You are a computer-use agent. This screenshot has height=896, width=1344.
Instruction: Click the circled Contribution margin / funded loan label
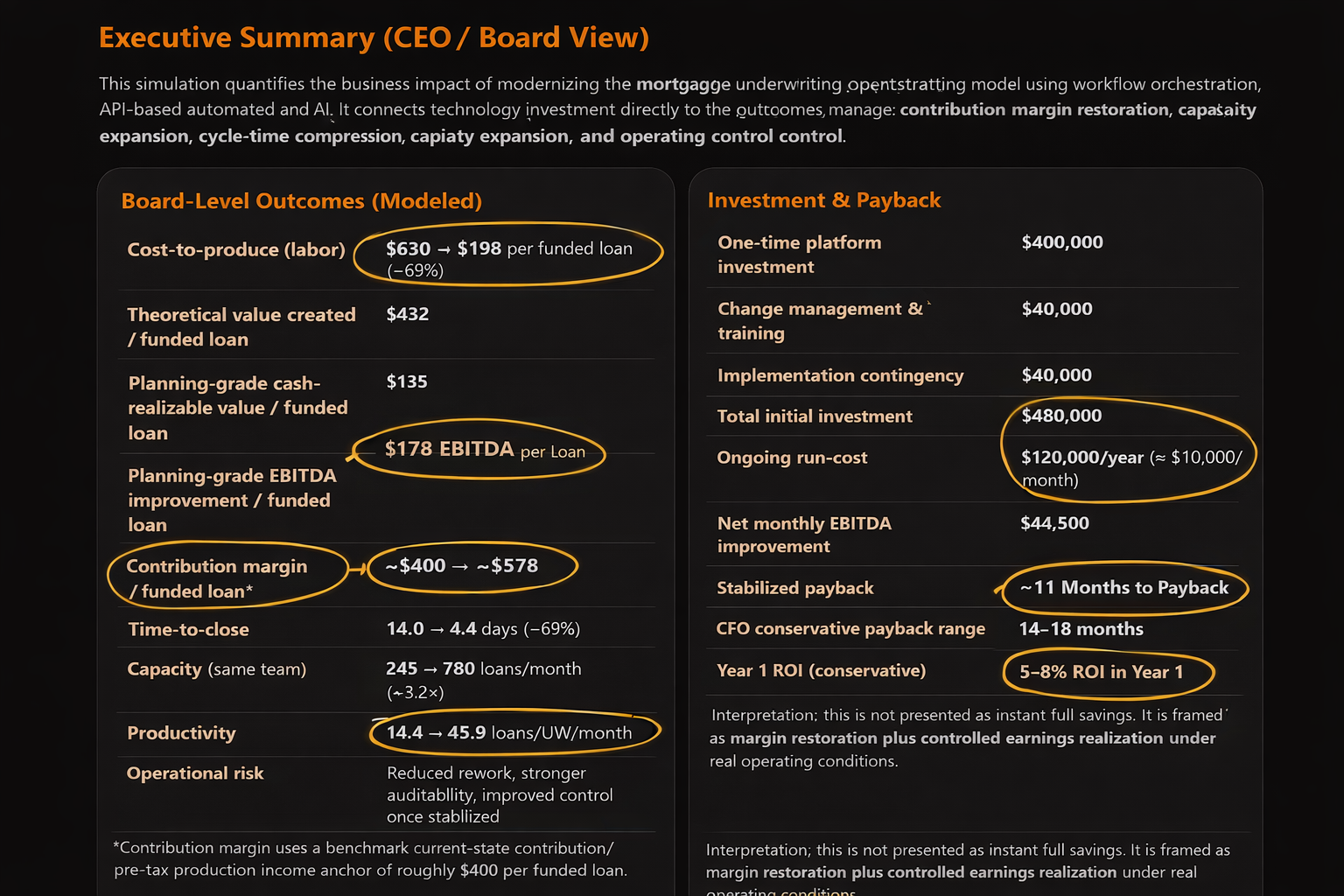pos(217,578)
